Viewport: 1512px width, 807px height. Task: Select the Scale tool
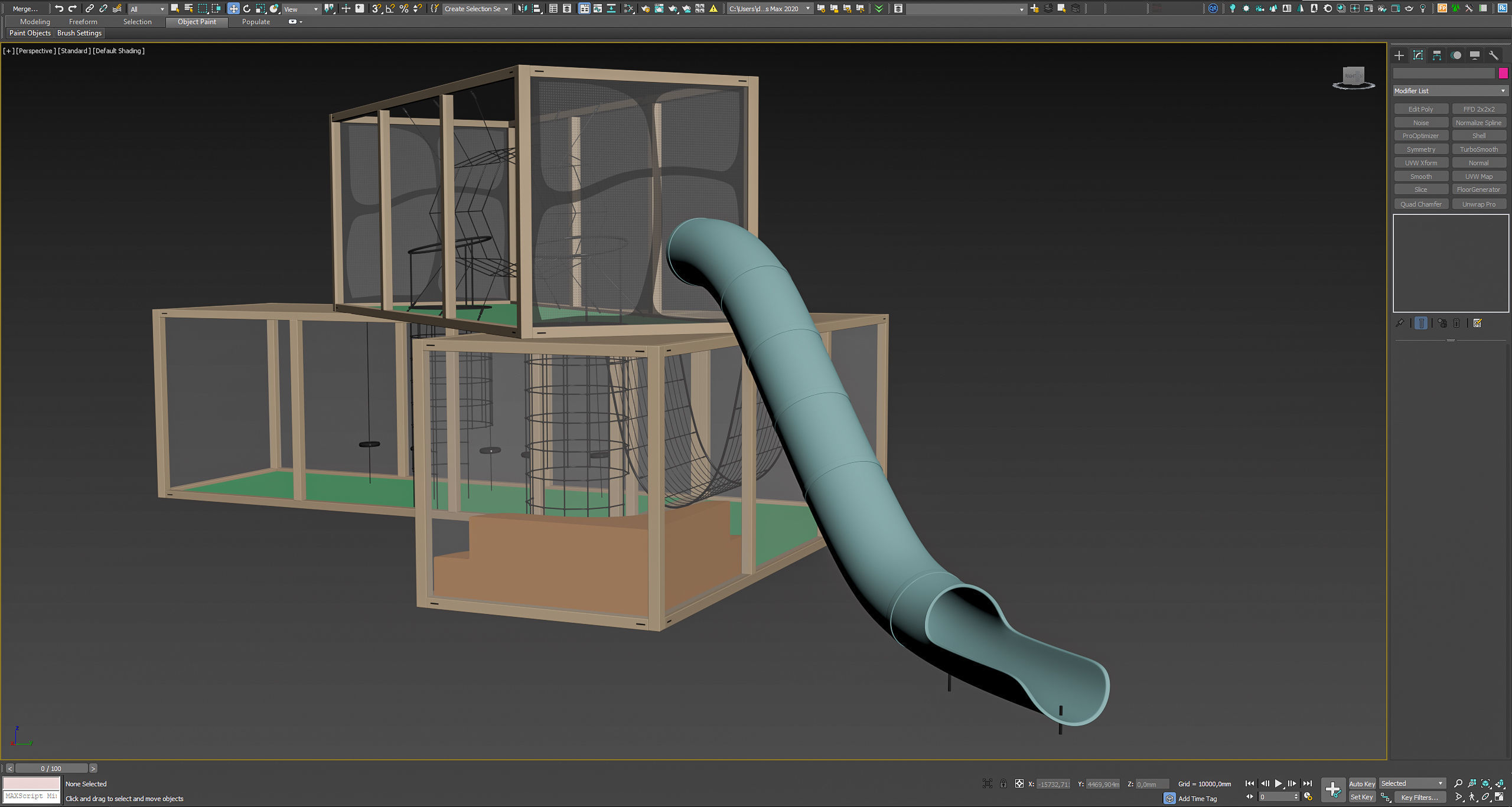260,8
